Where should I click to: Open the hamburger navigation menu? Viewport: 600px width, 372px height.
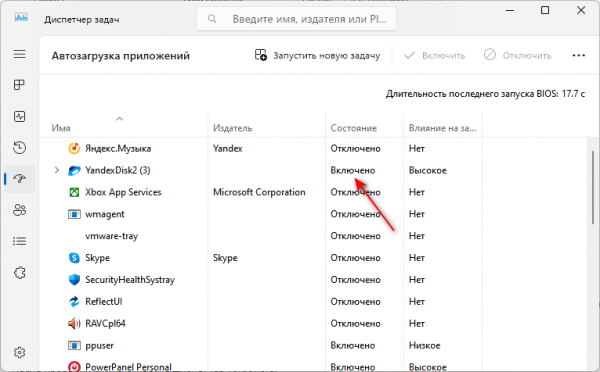point(20,54)
